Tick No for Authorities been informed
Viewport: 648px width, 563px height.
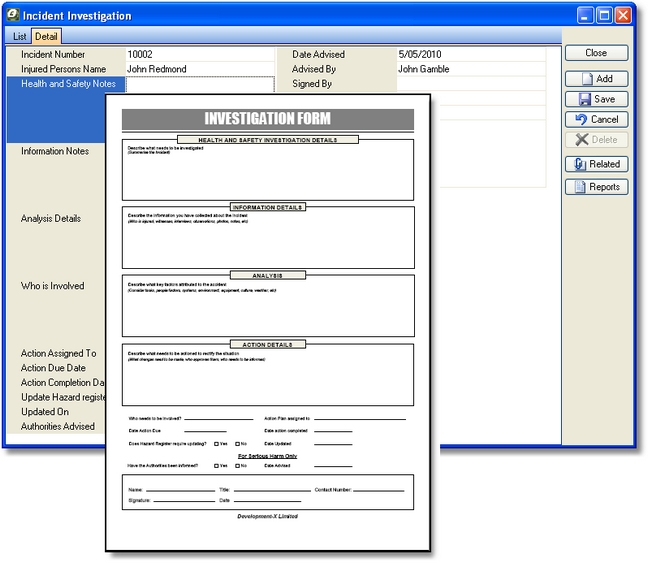click(238, 466)
